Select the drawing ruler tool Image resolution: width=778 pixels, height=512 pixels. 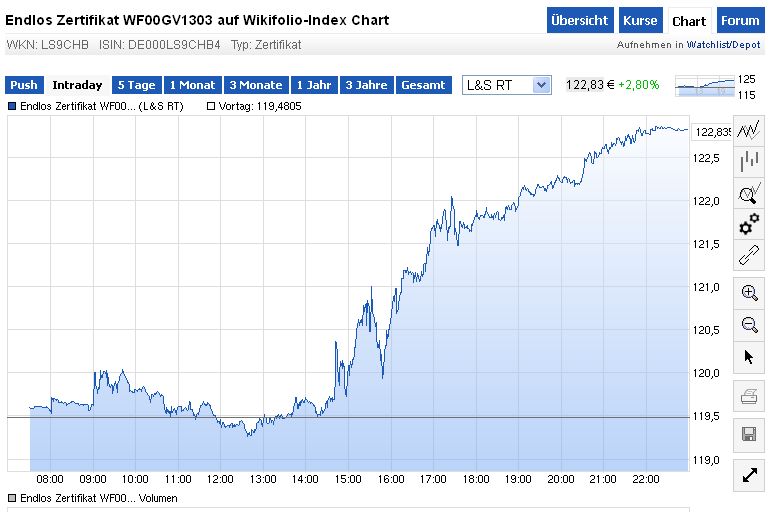[x=749, y=256]
